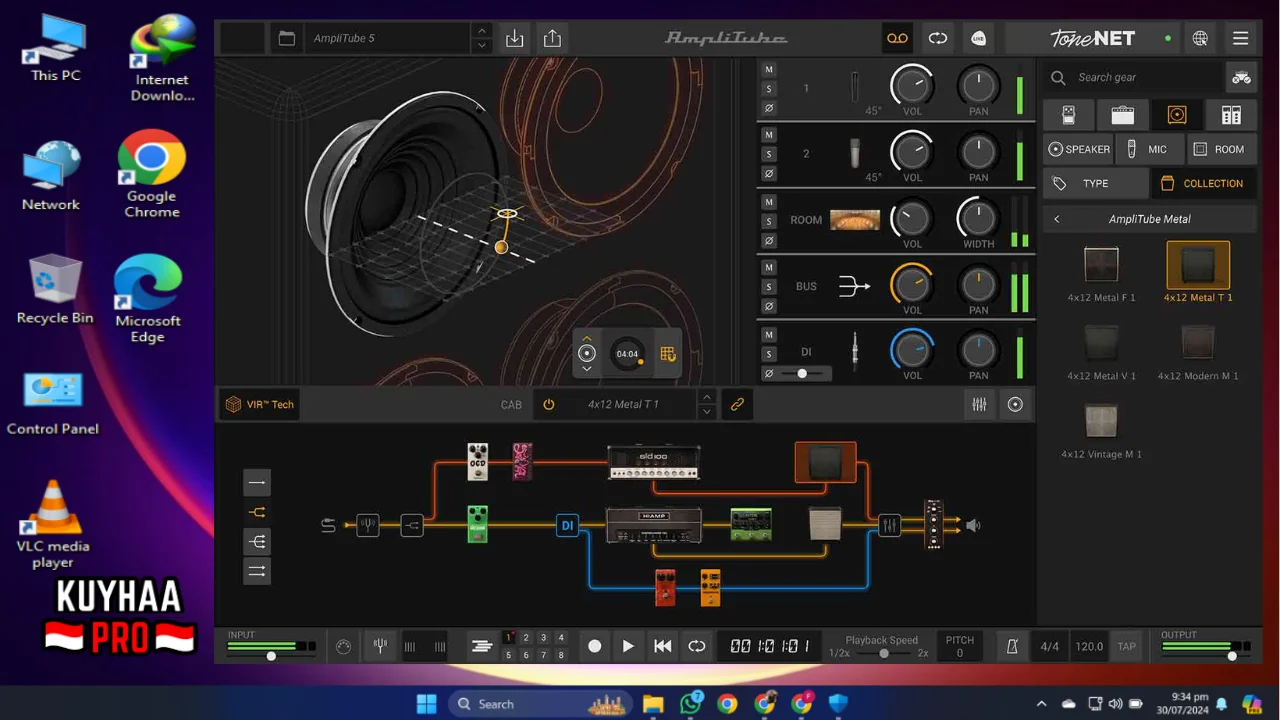This screenshot has height=720, width=1280.
Task: Select the 4x12 Vintage M 1 cabinet
Action: pyautogui.click(x=1101, y=430)
